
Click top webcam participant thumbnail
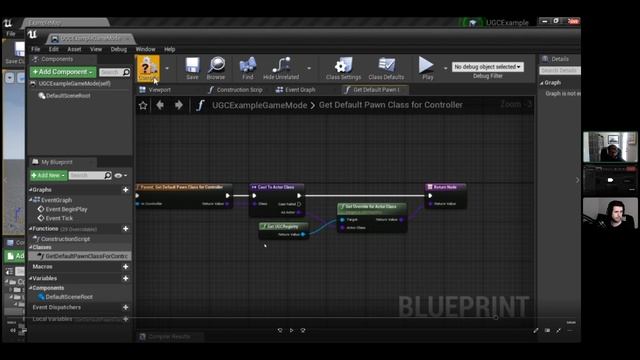coord(610,147)
